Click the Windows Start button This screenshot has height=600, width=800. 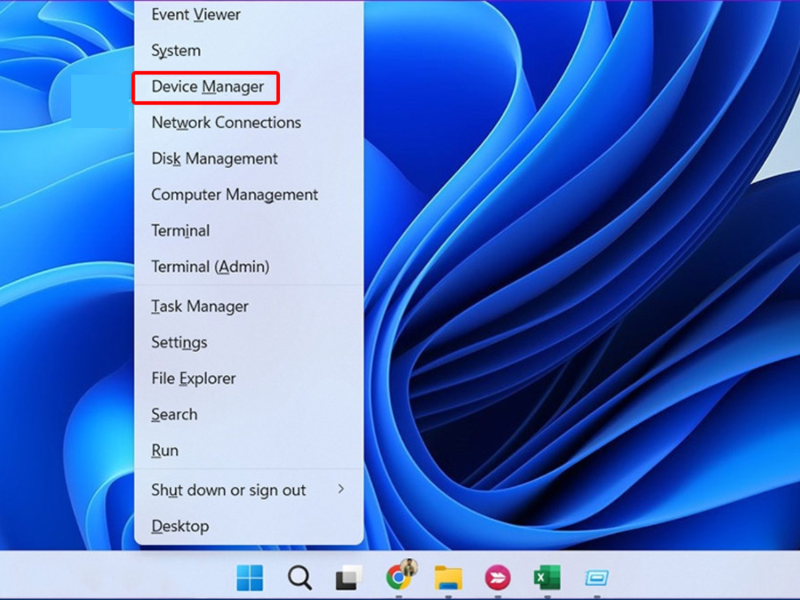(x=250, y=577)
